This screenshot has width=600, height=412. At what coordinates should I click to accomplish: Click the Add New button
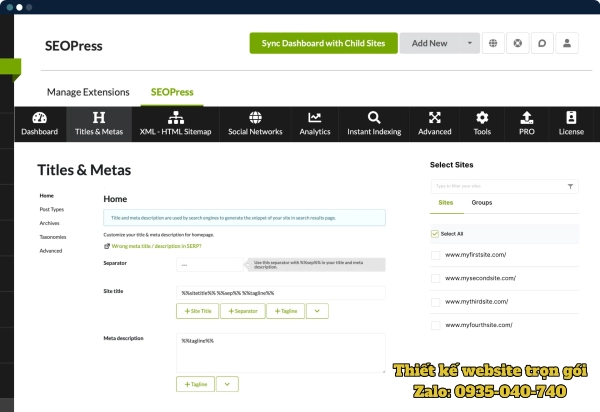429,43
